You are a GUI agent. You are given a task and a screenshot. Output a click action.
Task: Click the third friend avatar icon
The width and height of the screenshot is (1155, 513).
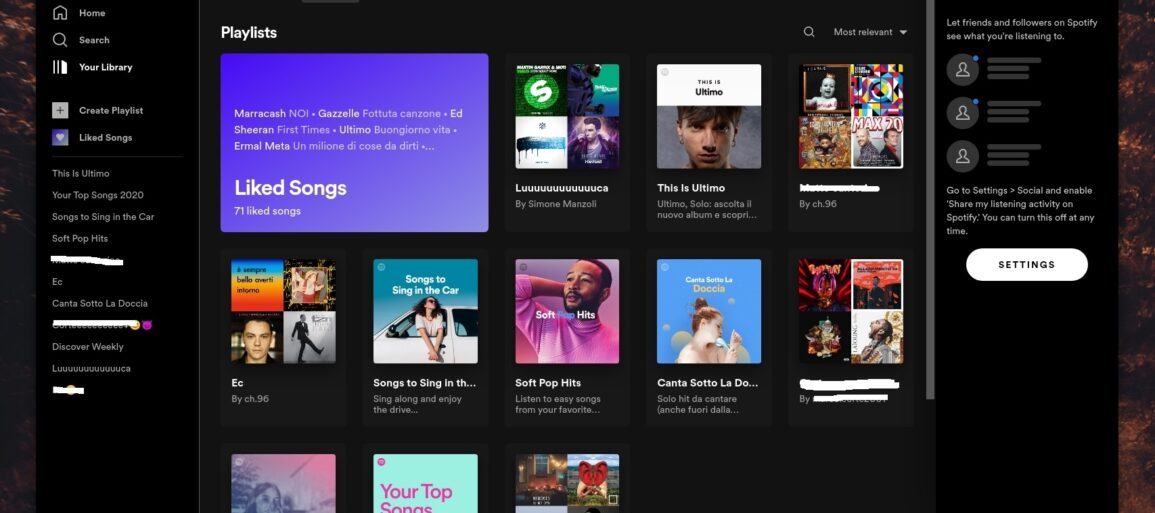point(962,157)
